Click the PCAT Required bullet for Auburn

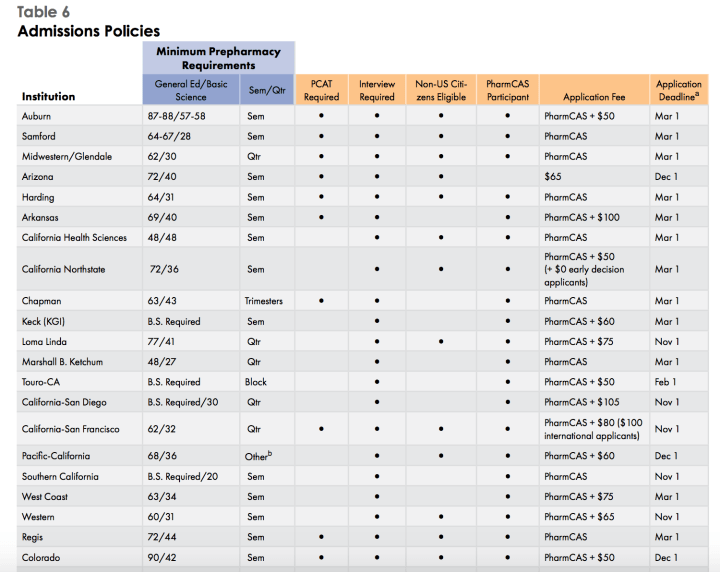[321, 116]
